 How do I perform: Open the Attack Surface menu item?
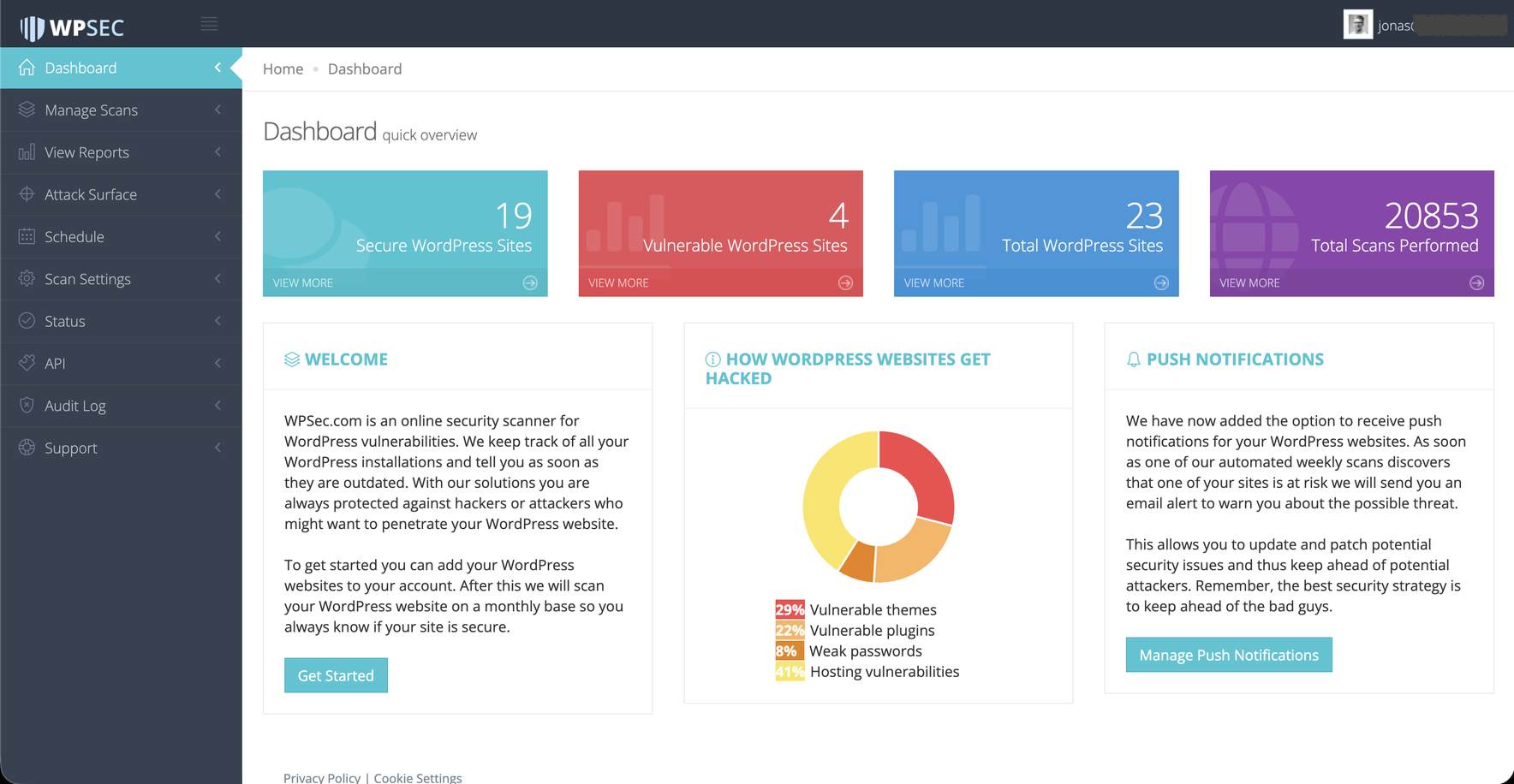tap(121, 194)
